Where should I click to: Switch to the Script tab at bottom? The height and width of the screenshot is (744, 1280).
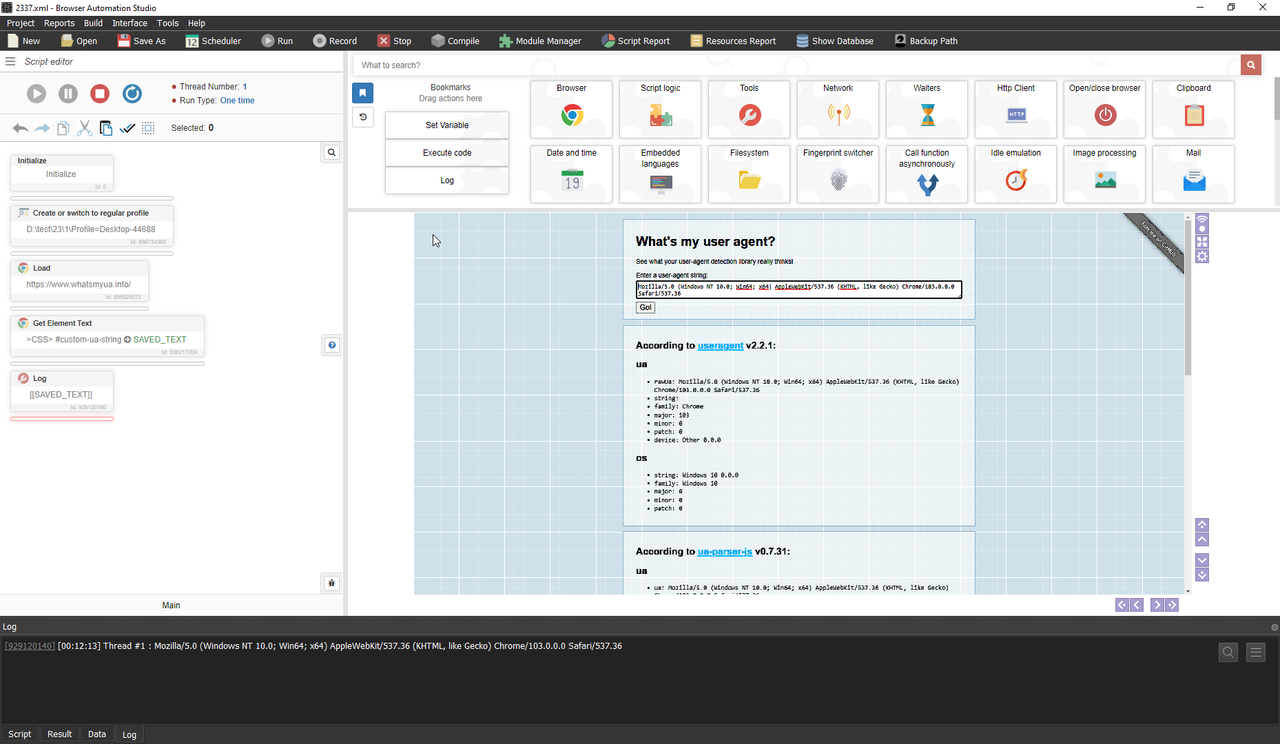[20, 734]
